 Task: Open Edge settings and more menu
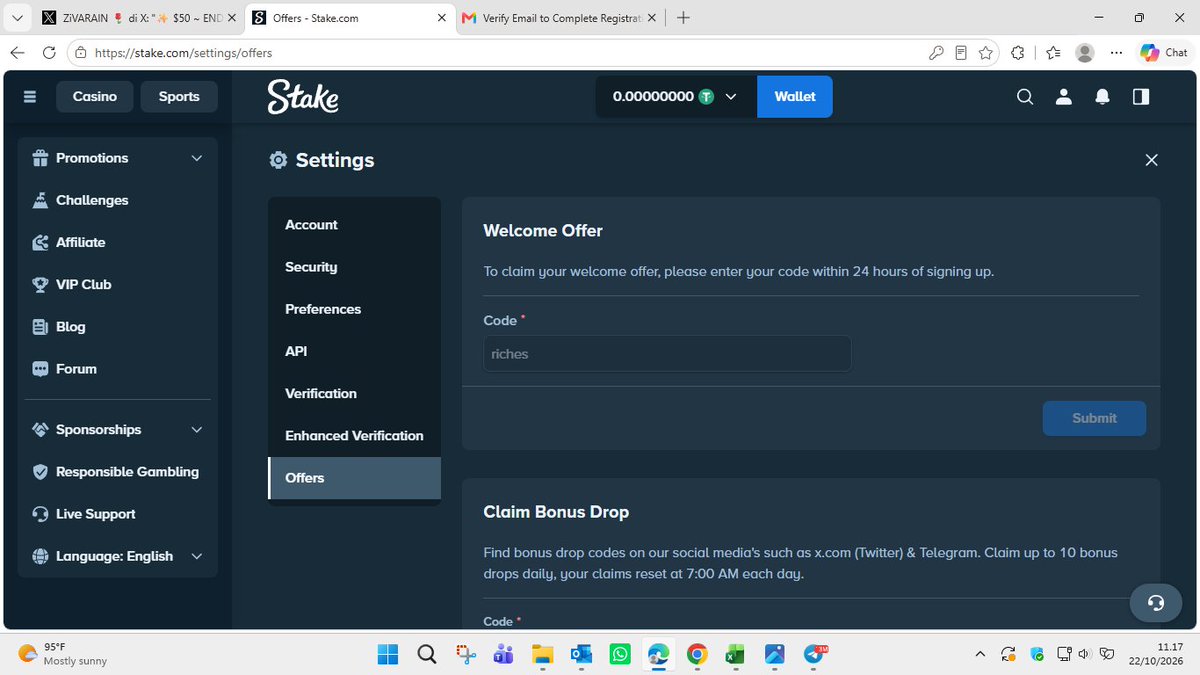point(1116,53)
